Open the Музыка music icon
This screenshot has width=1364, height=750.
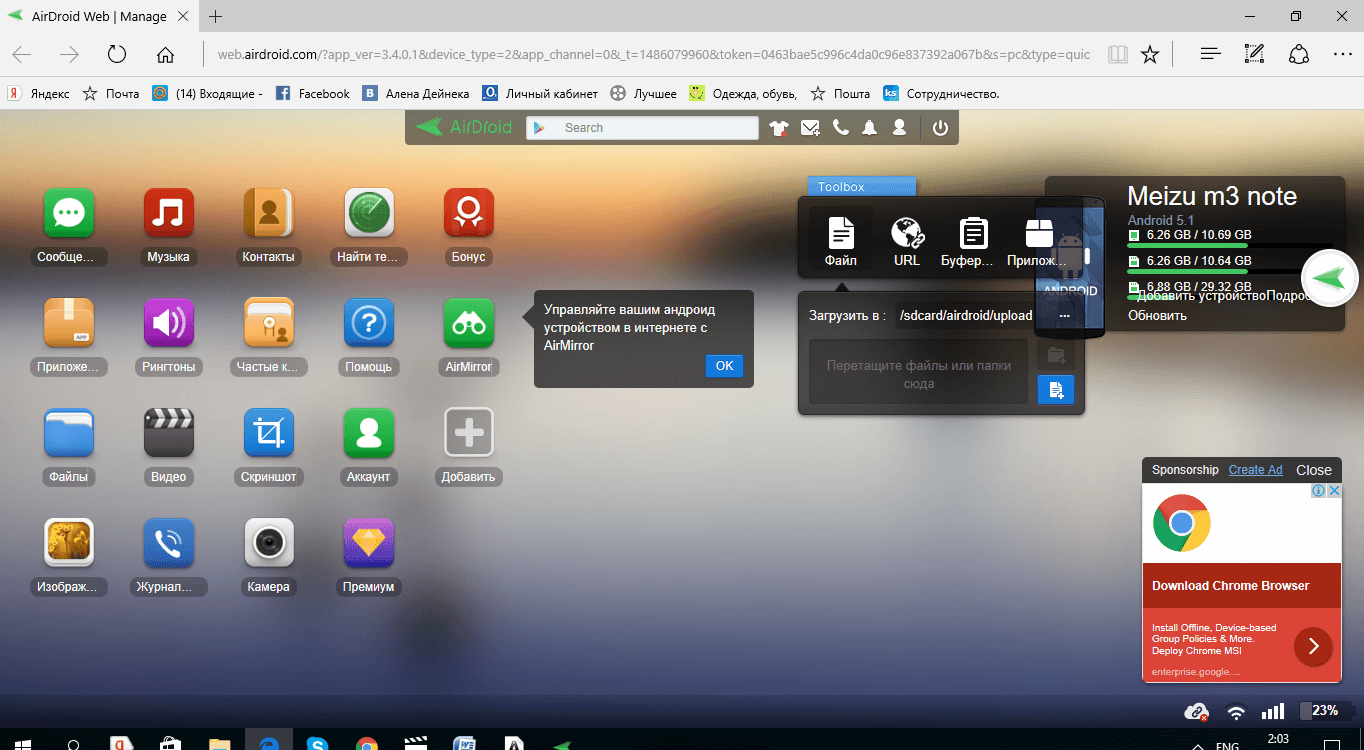pos(168,212)
